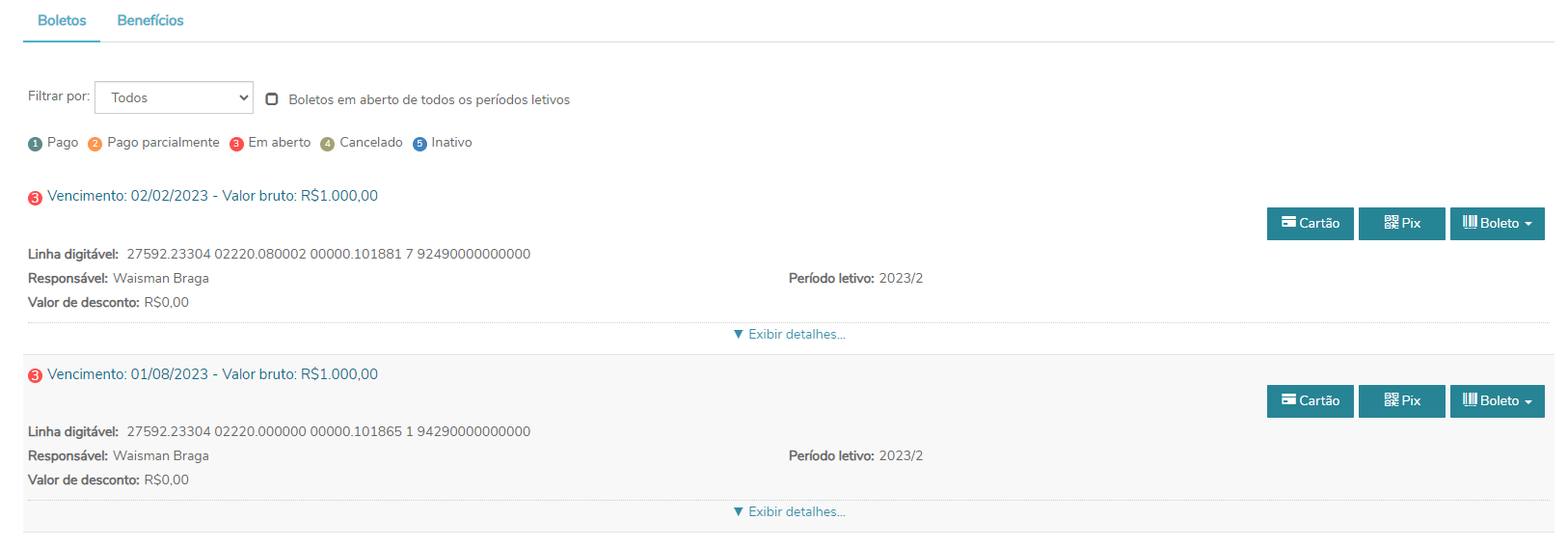1568x548 pixels.
Task: Pay 01/08/2023 boleto via Pix
Action: pos(1401,401)
